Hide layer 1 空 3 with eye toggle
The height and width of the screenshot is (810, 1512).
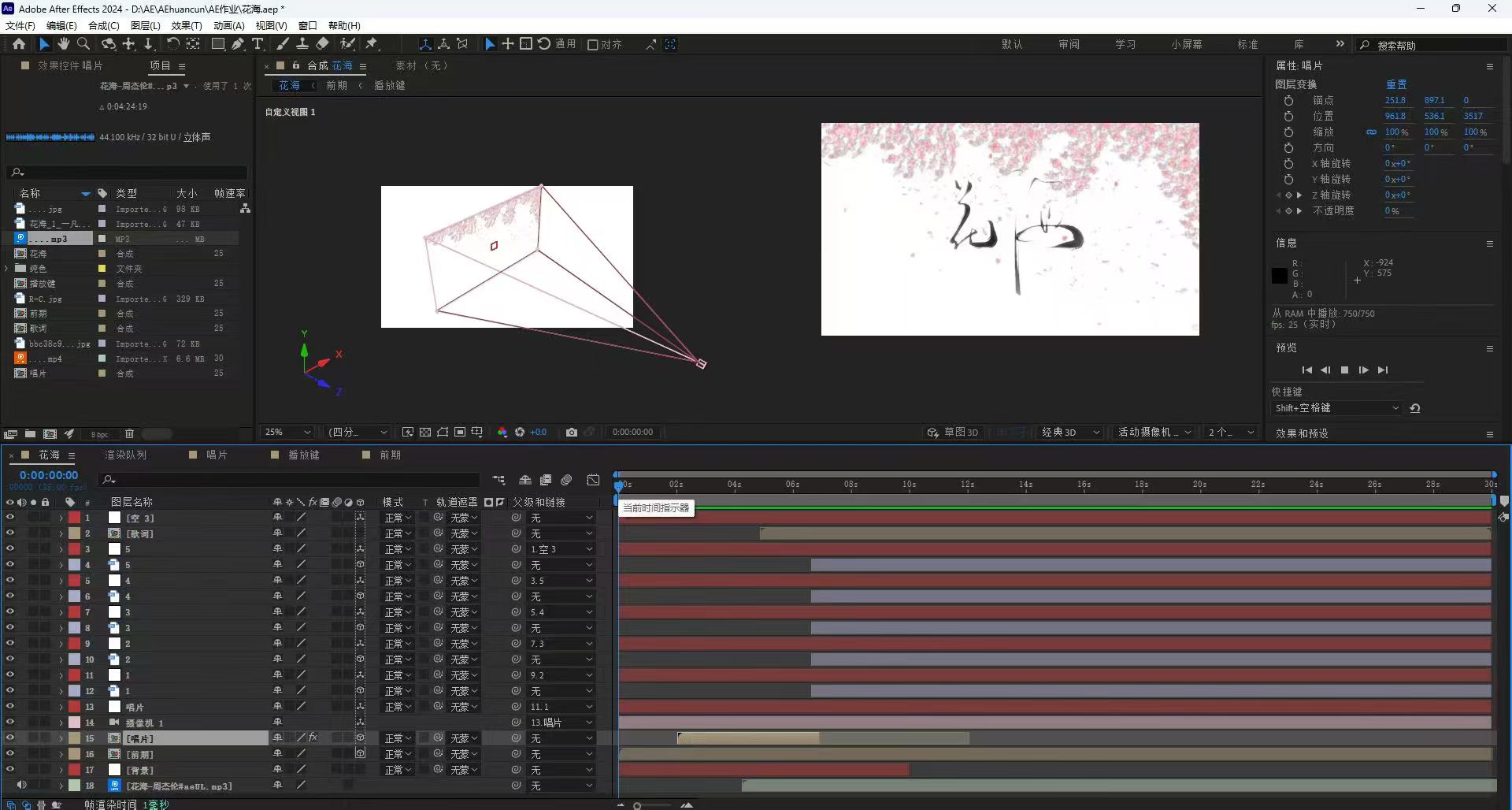pyautogui.click(x=10, y=518)
